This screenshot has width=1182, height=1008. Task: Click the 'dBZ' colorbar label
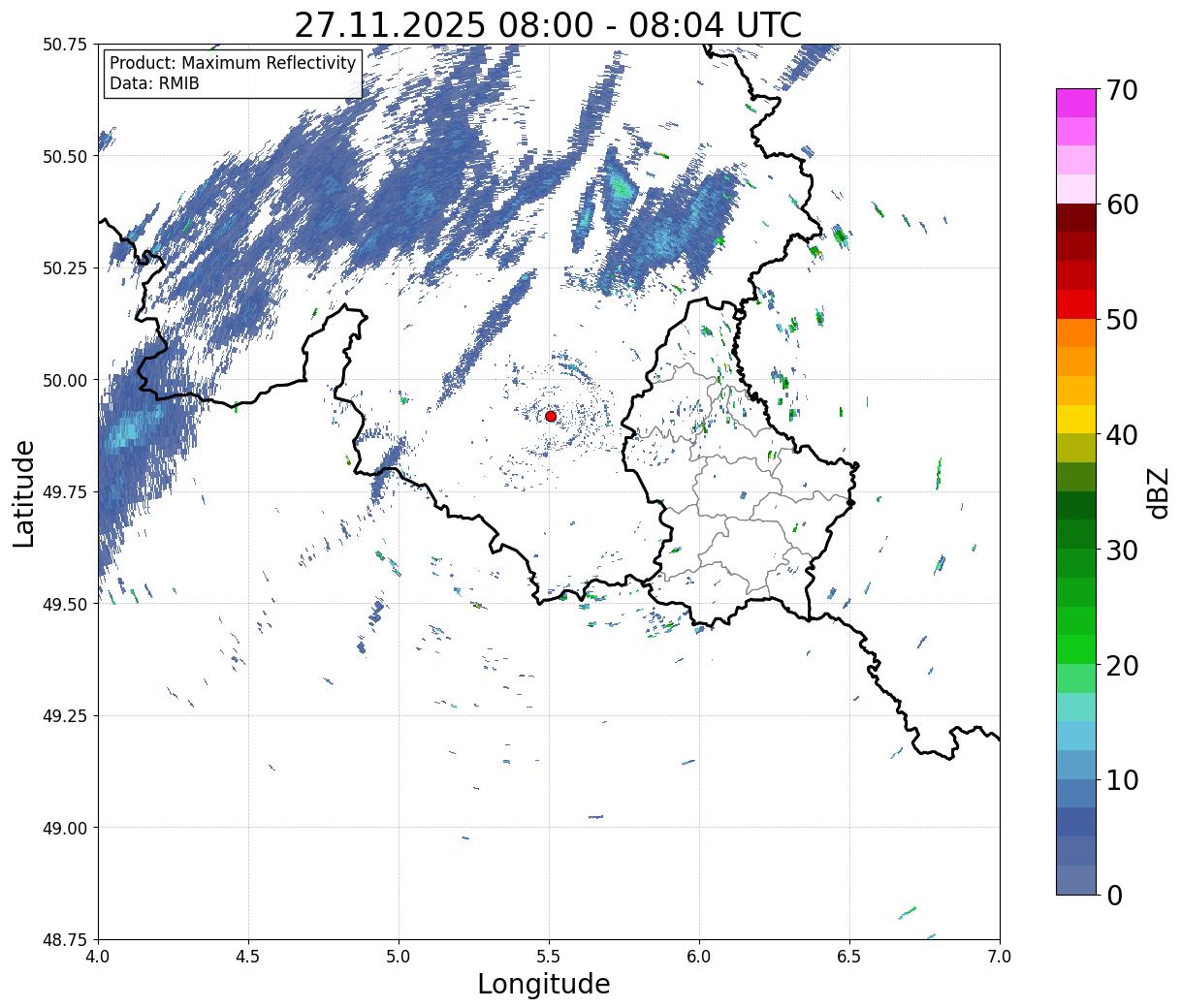coord(1158,492)
